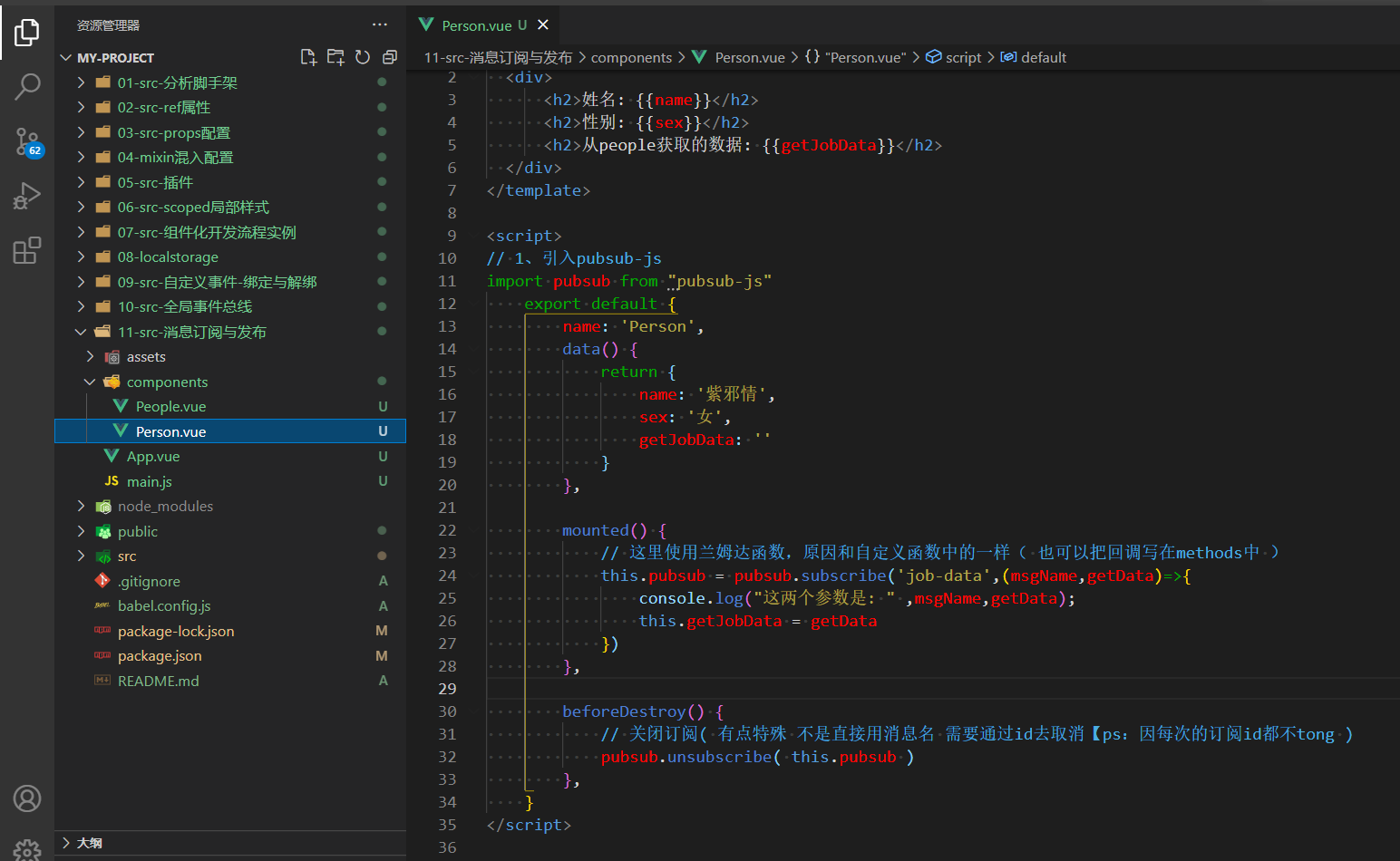Place cursor on mounted() in editor
Screen dimensions: 1400x861
click(605, 530)
